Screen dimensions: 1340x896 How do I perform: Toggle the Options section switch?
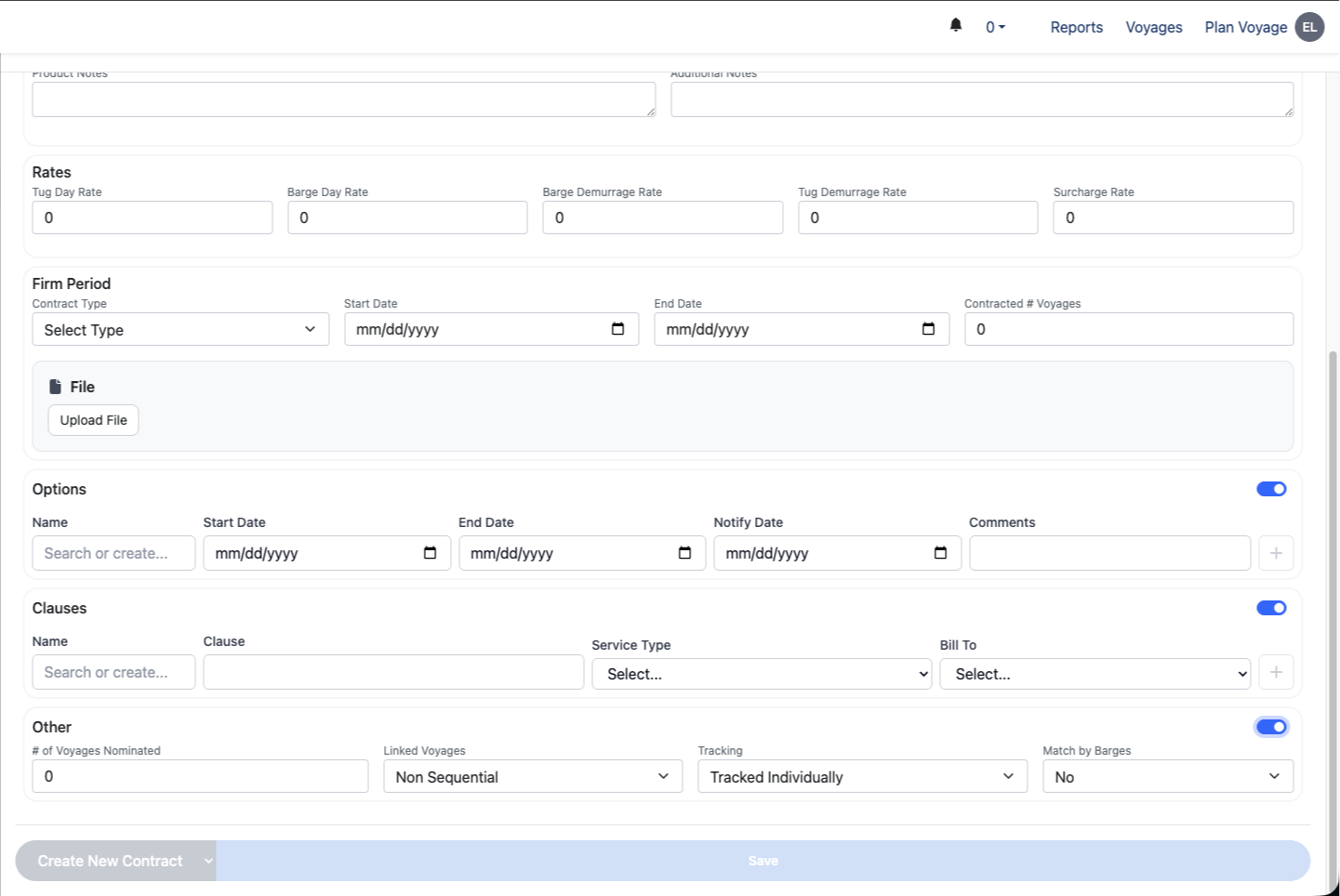coord(1271,489)
